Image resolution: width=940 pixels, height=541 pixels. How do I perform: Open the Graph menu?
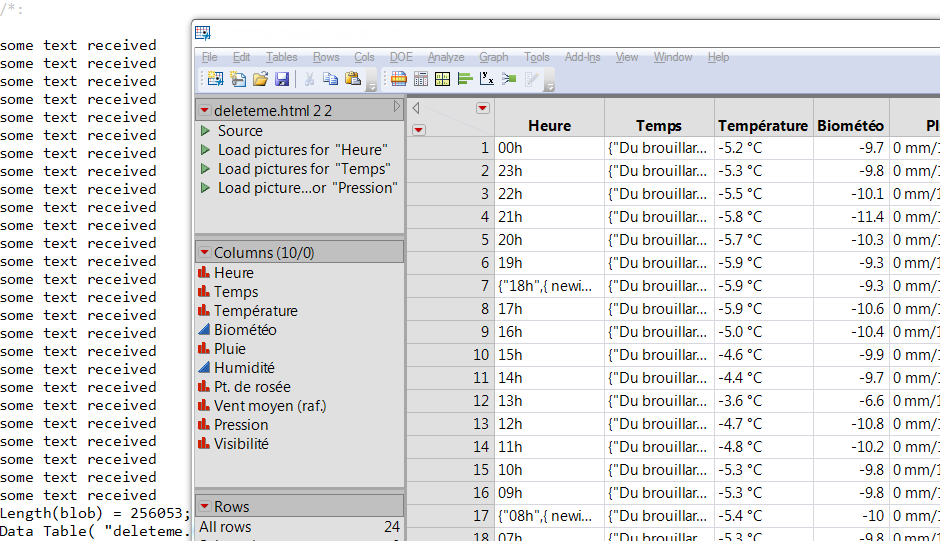click(493, 57)
